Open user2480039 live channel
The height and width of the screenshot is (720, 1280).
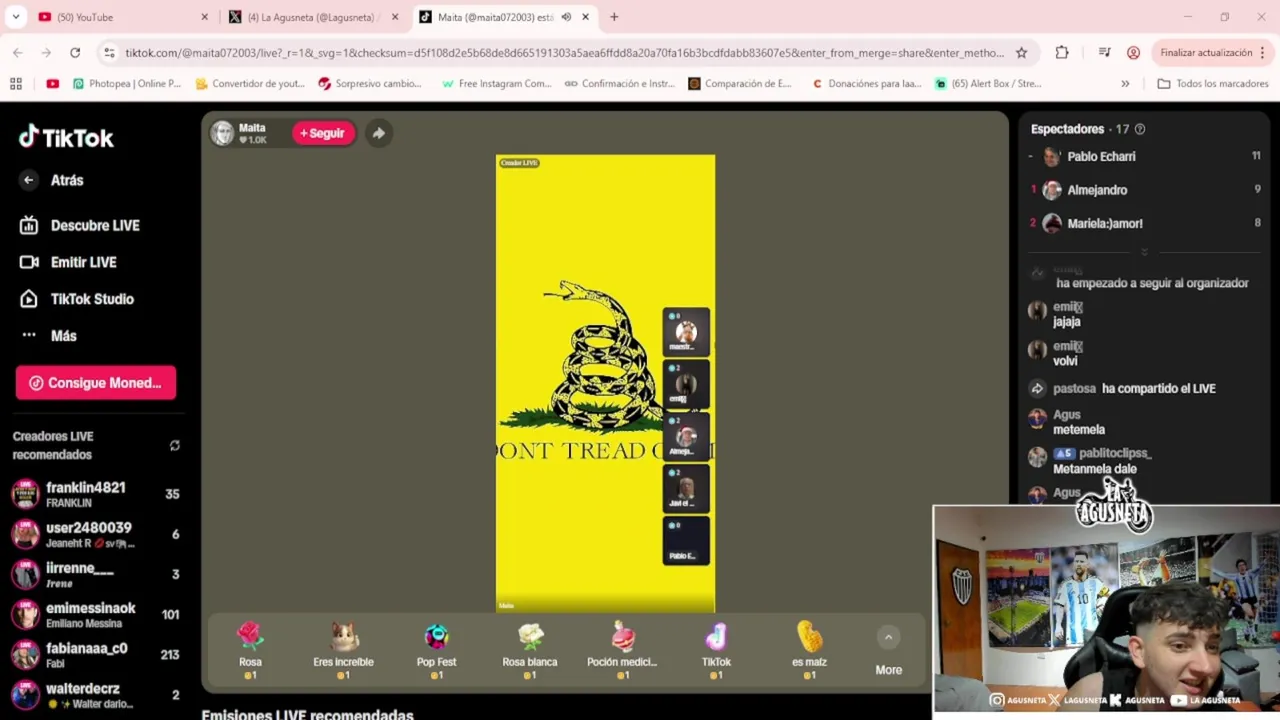[95, 534]
